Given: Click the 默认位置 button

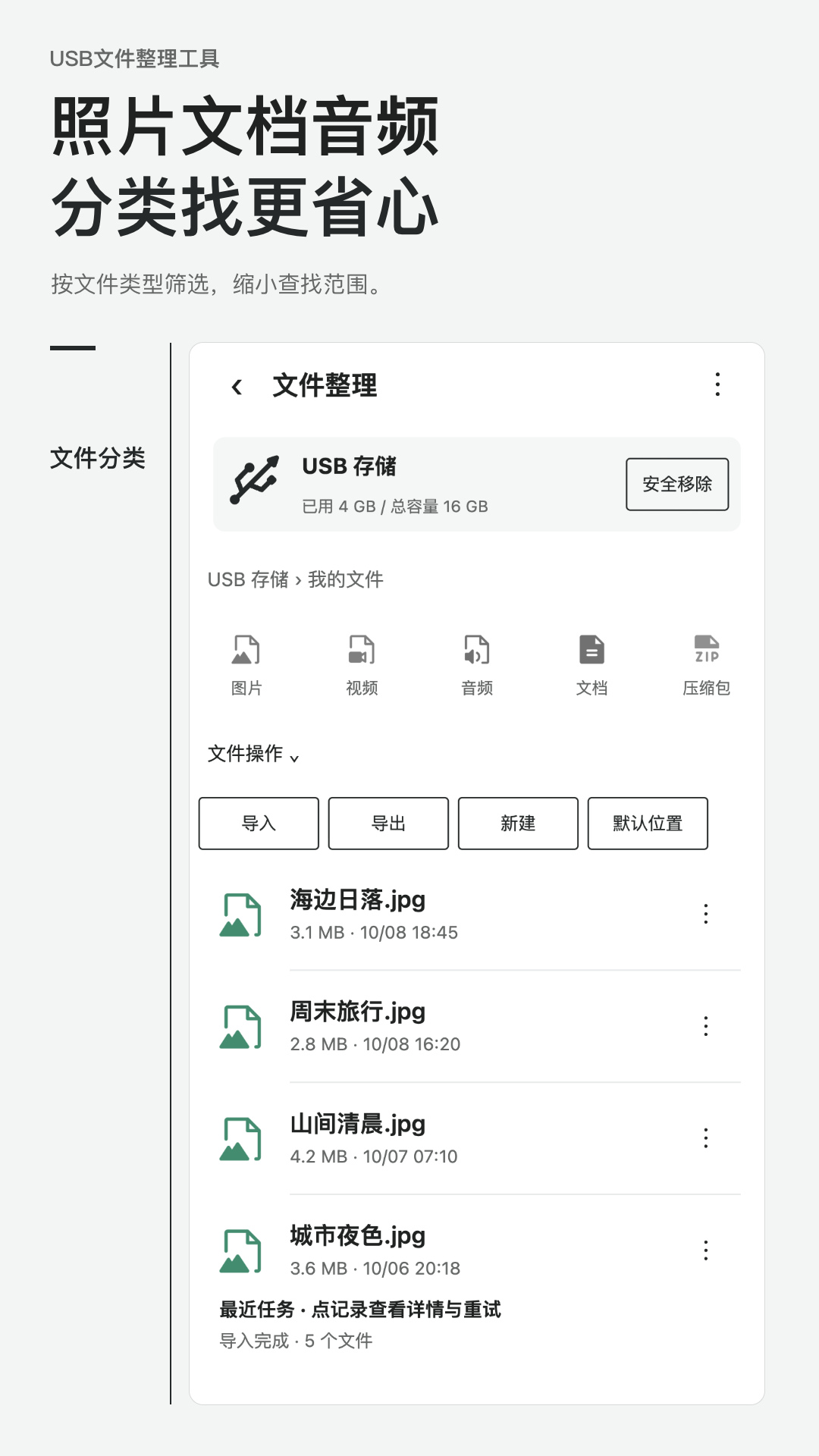Looking at the screenshot, I should pyautogui.click(x=648, y=824).
